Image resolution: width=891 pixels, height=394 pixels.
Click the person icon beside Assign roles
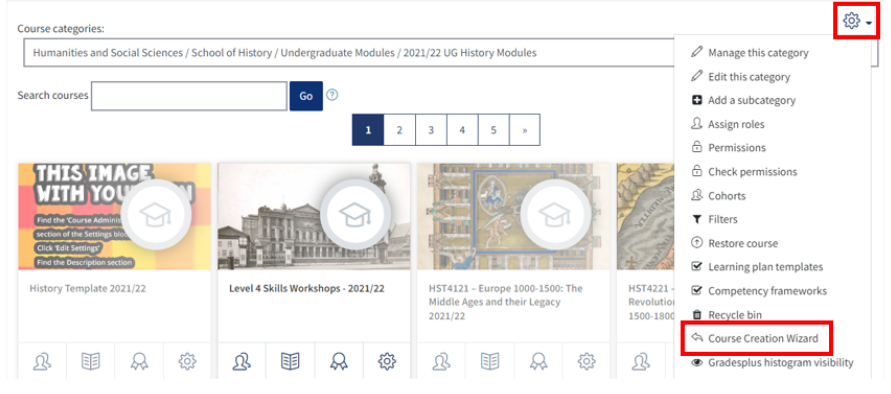coord(697,124)
